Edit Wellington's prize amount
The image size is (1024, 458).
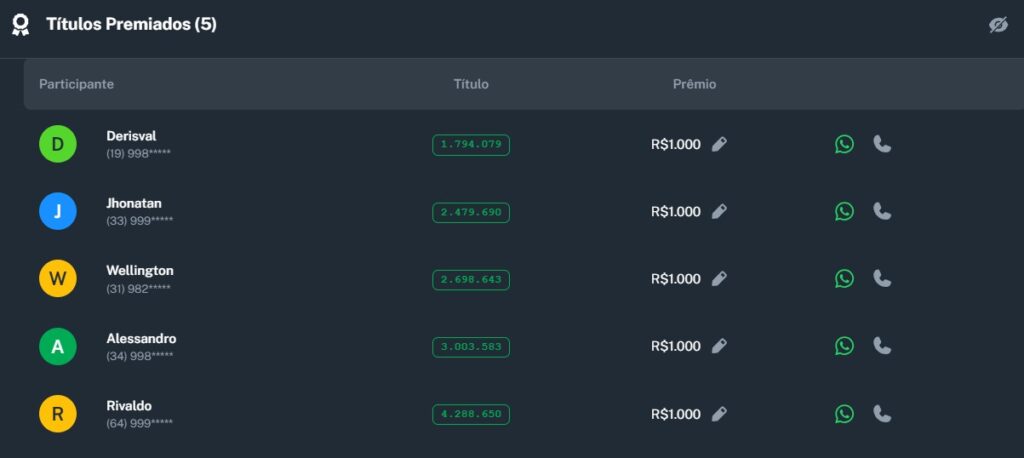(x=719, y=279)
